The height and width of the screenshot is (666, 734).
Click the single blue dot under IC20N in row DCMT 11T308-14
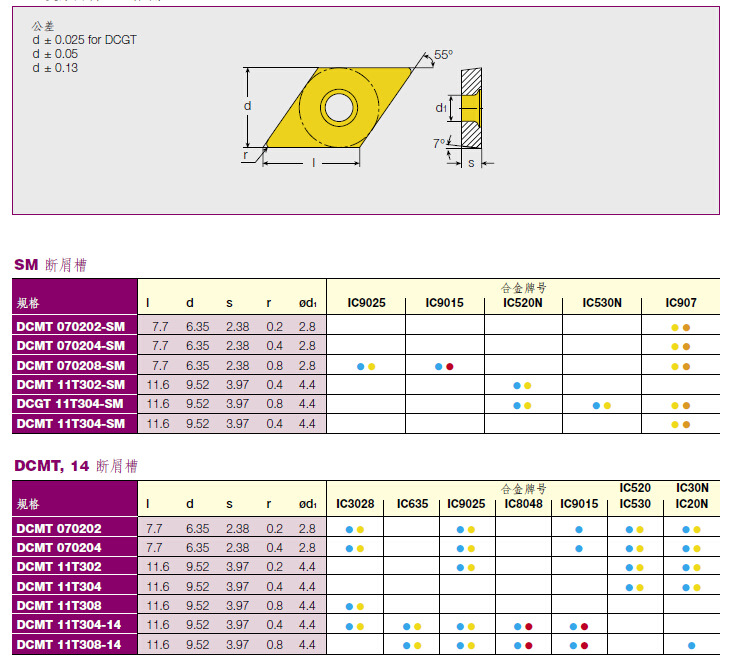click(691, 646)
